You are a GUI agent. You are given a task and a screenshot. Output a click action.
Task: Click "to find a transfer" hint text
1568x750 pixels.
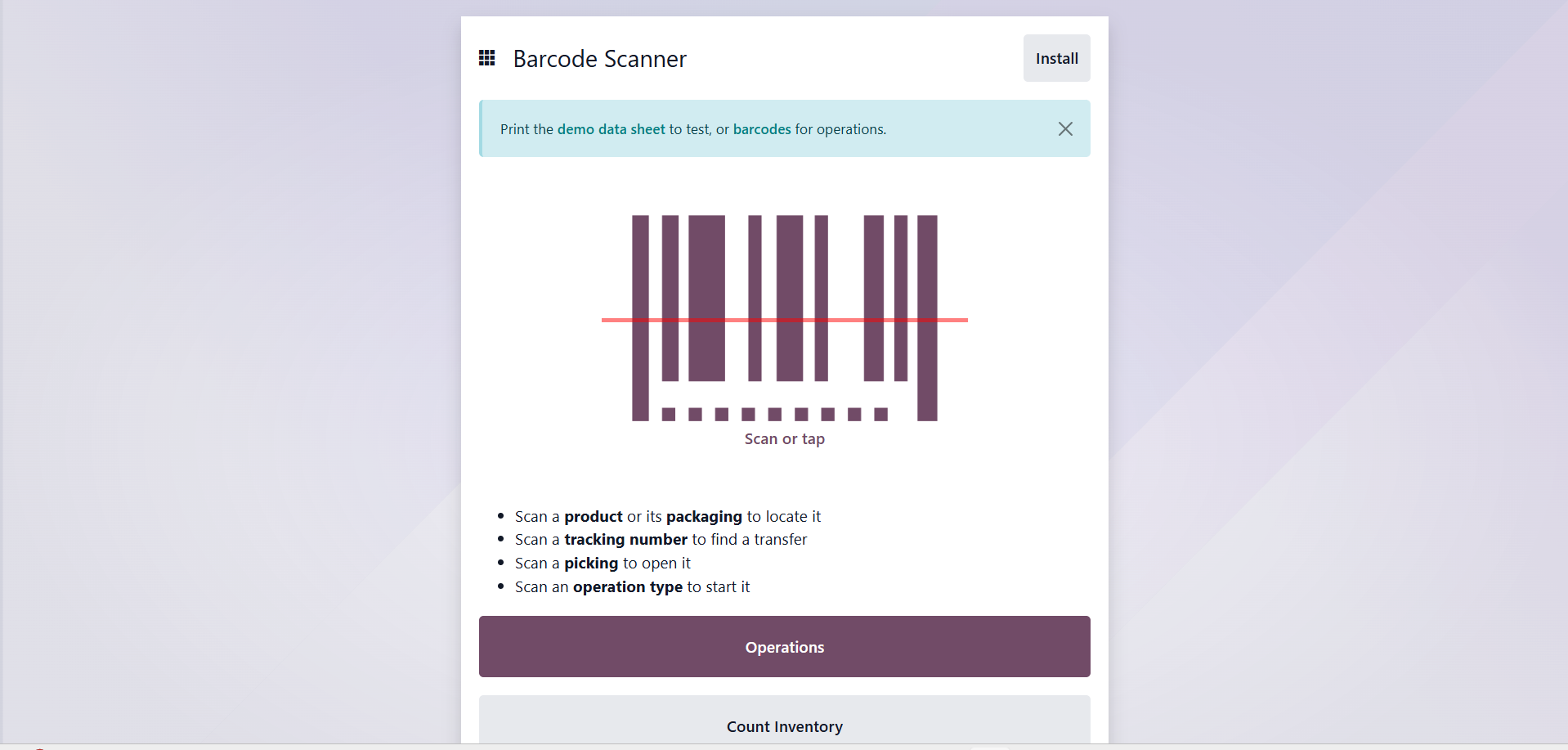coord(749,540)
